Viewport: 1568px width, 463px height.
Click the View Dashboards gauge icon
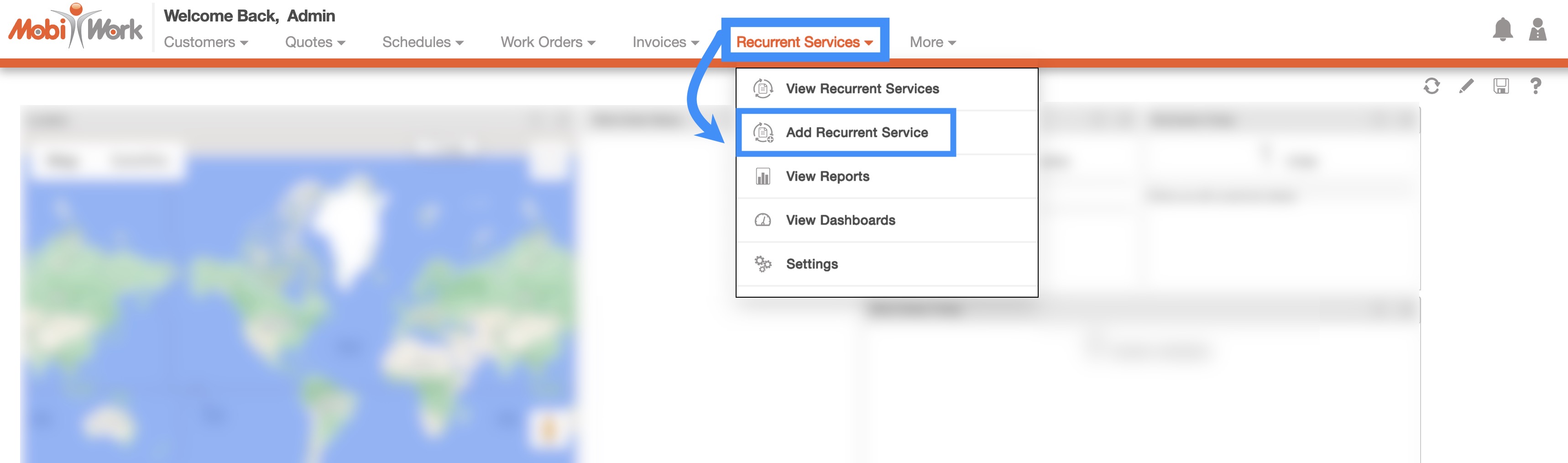click(763, 220)
